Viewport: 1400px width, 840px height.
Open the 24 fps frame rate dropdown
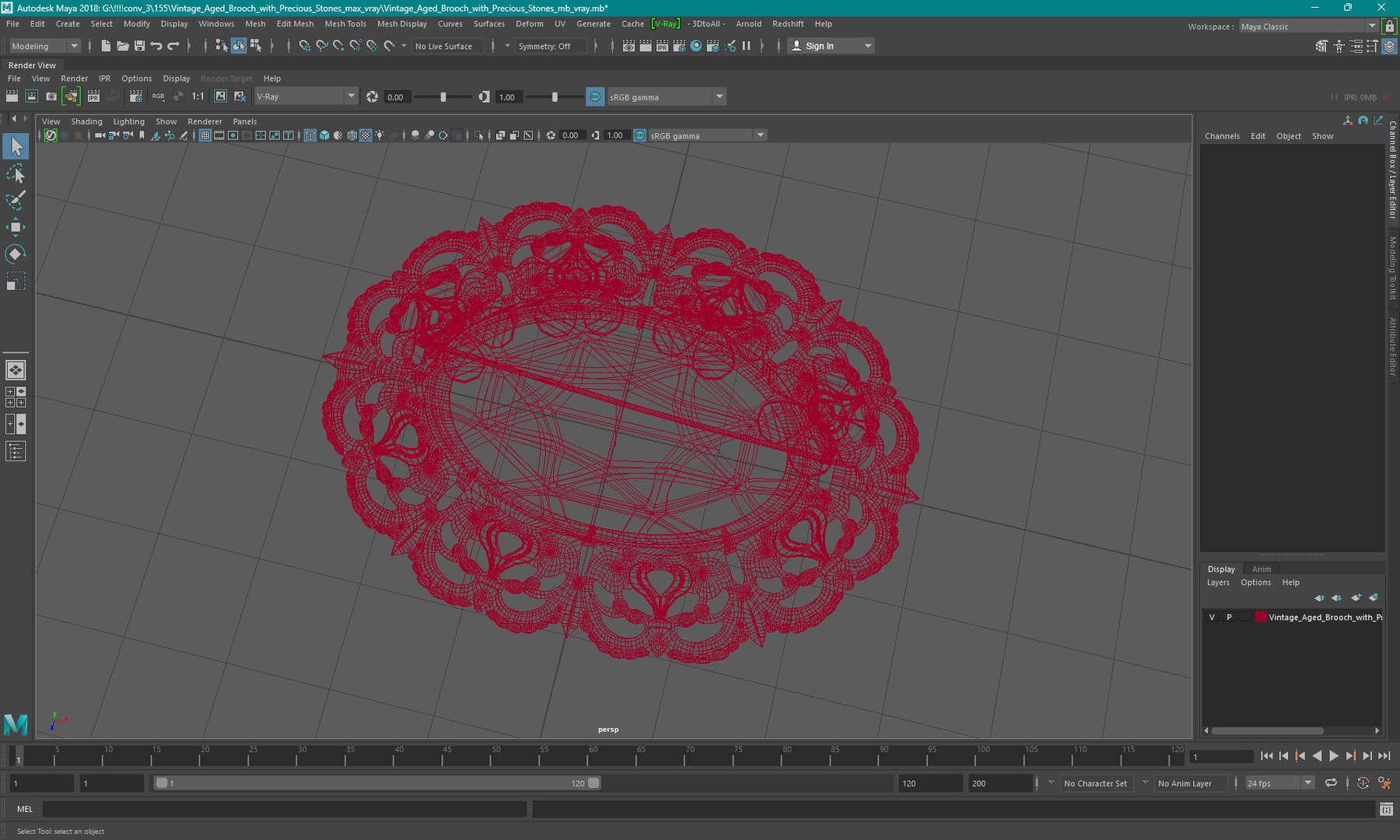point(1279,783)
